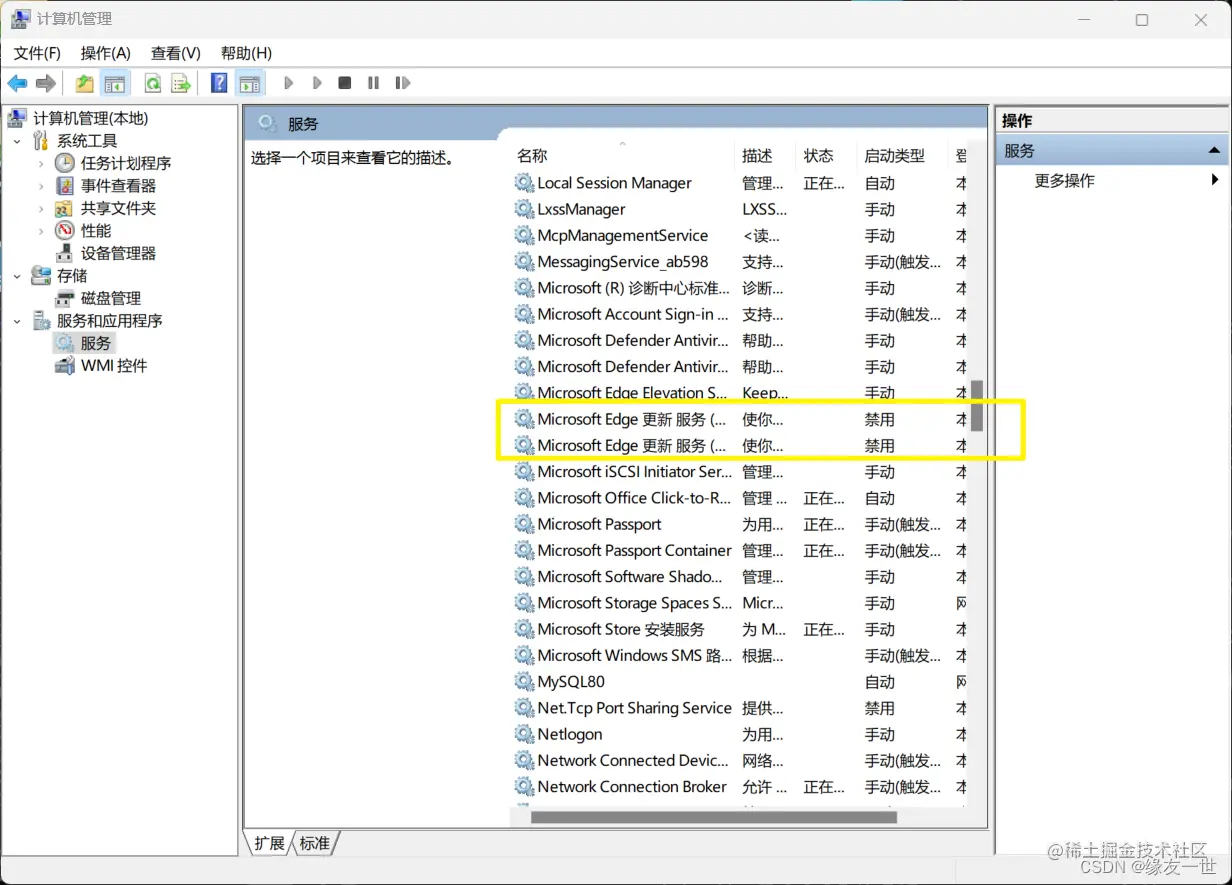This screenshot has height=885, width=1232.
Task: Expand the 事件查看器 node
Action: tap(41, 186)
